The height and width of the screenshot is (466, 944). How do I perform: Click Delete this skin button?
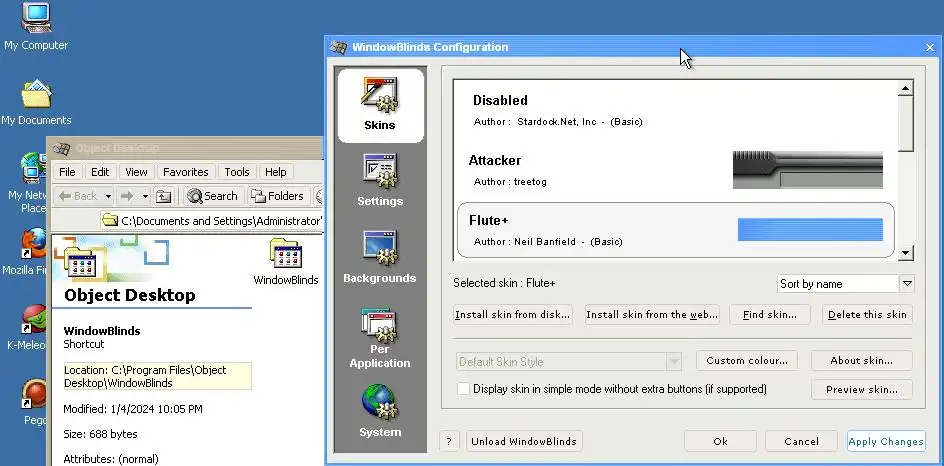[867, 315]
